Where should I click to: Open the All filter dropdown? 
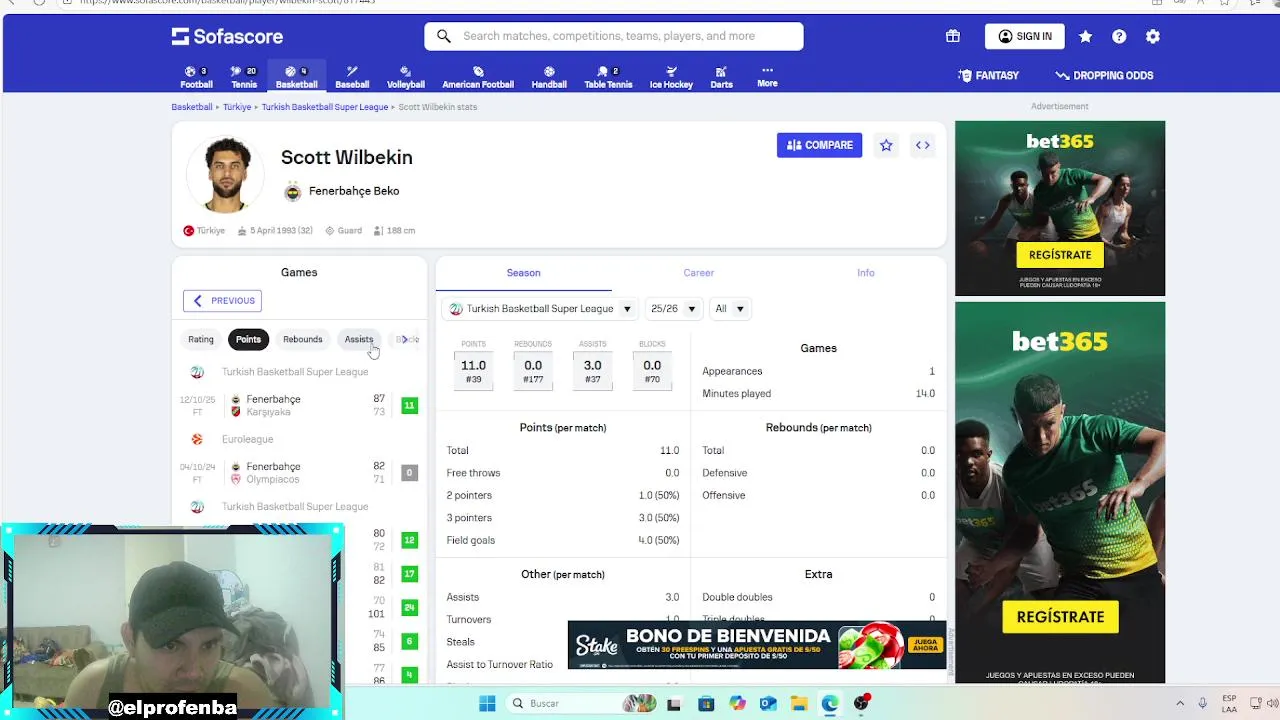click(730, 309)
